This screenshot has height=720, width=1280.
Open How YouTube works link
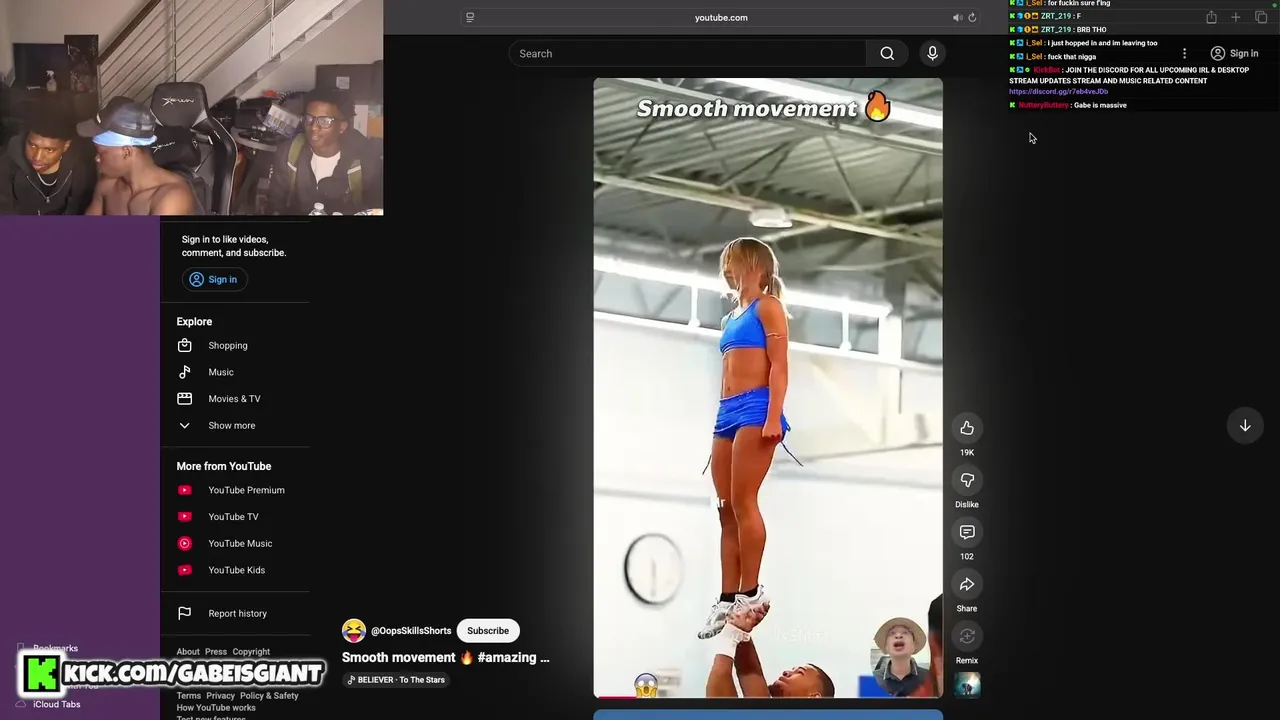click(216, 708)
